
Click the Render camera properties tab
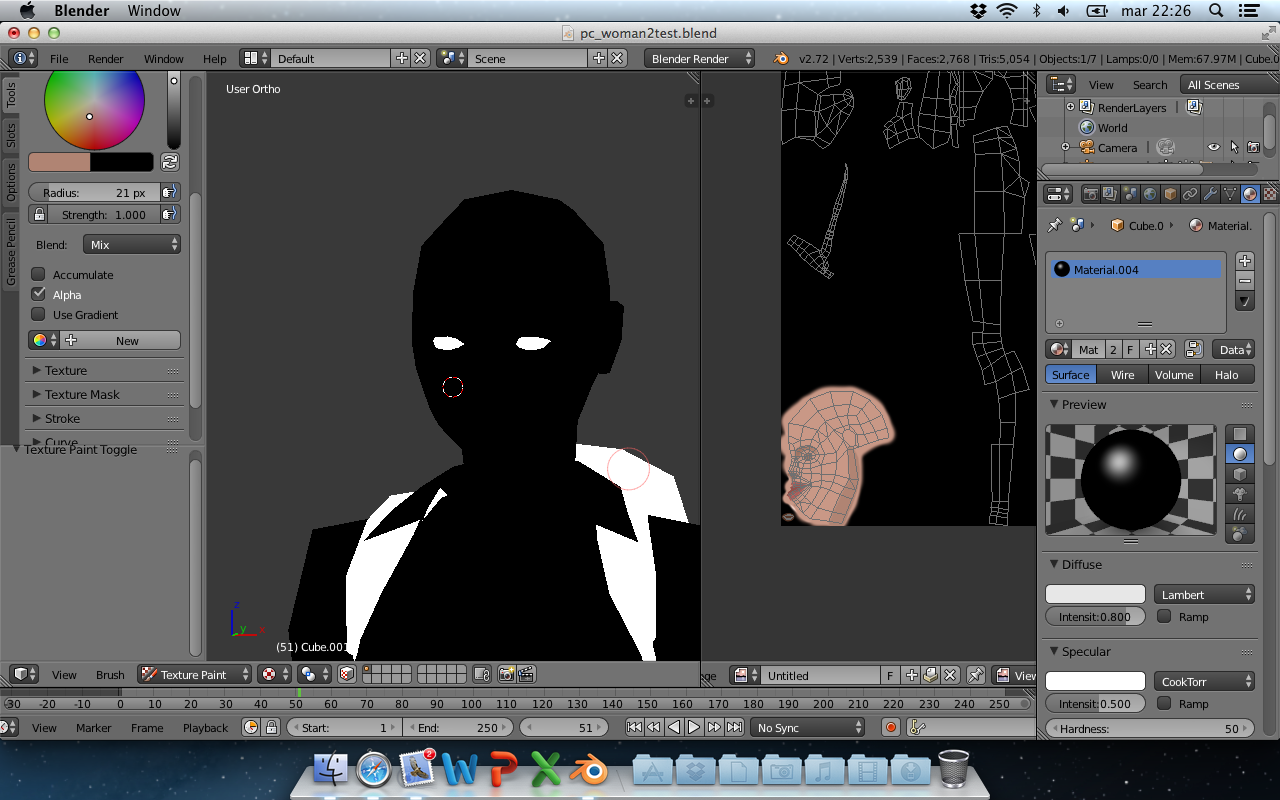point(1091,194)
